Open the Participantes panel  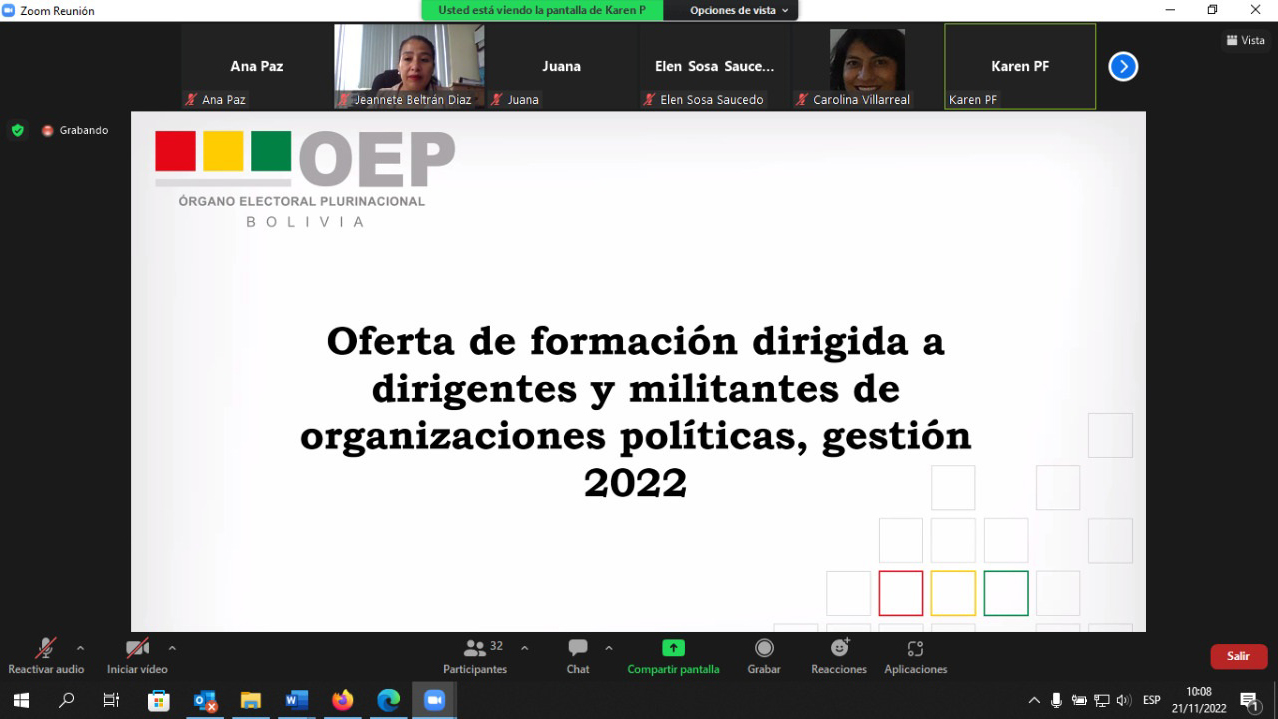(x=476, y=656)
